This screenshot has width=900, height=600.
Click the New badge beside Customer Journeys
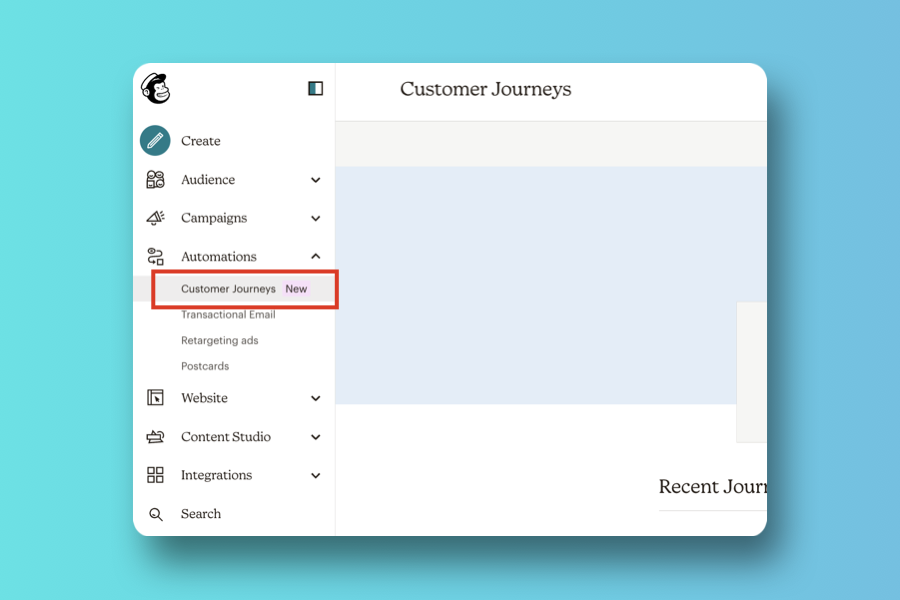[x=296, y=289]
